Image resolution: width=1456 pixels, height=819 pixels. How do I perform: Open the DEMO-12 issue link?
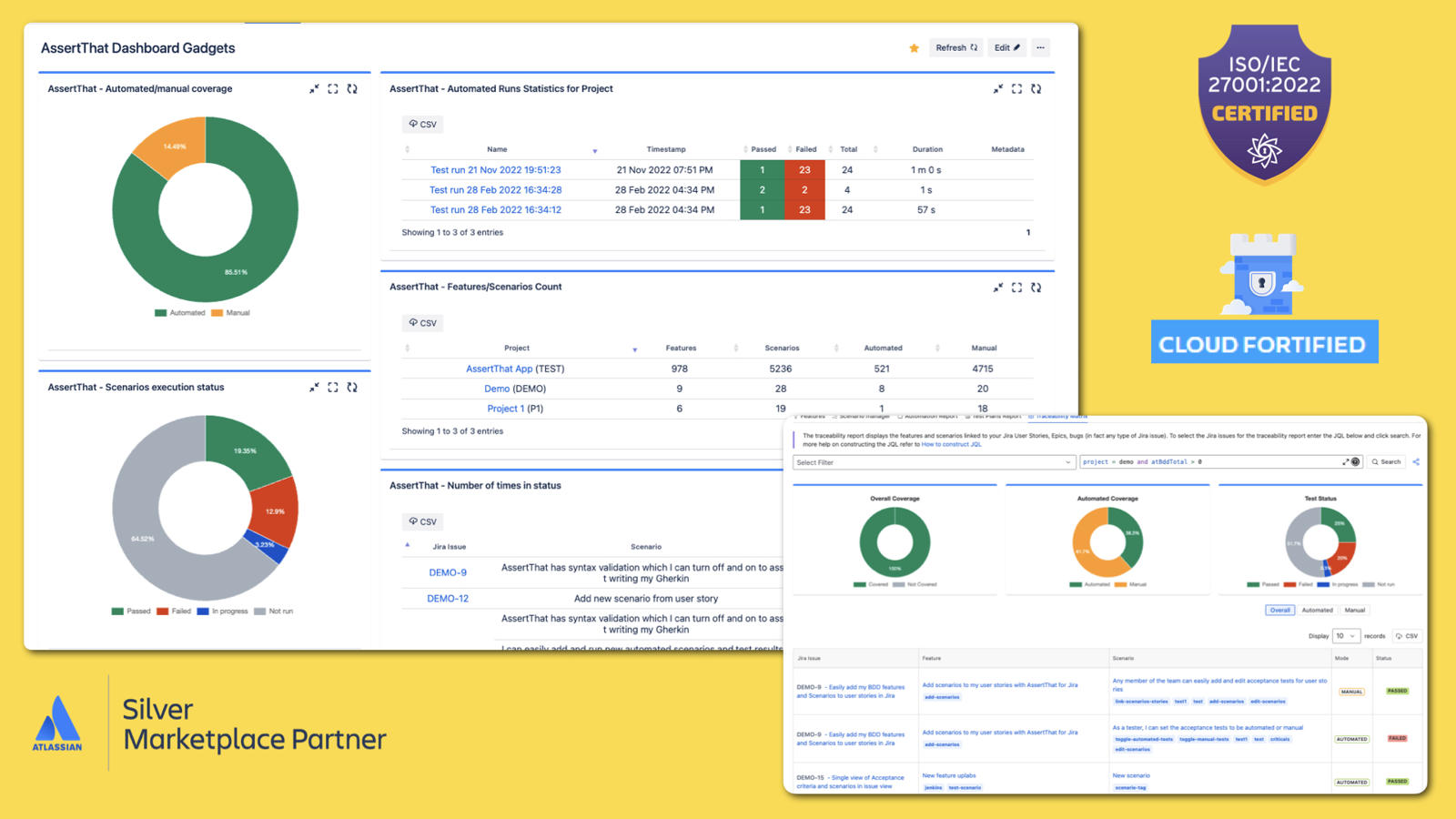tap(448, 599)
